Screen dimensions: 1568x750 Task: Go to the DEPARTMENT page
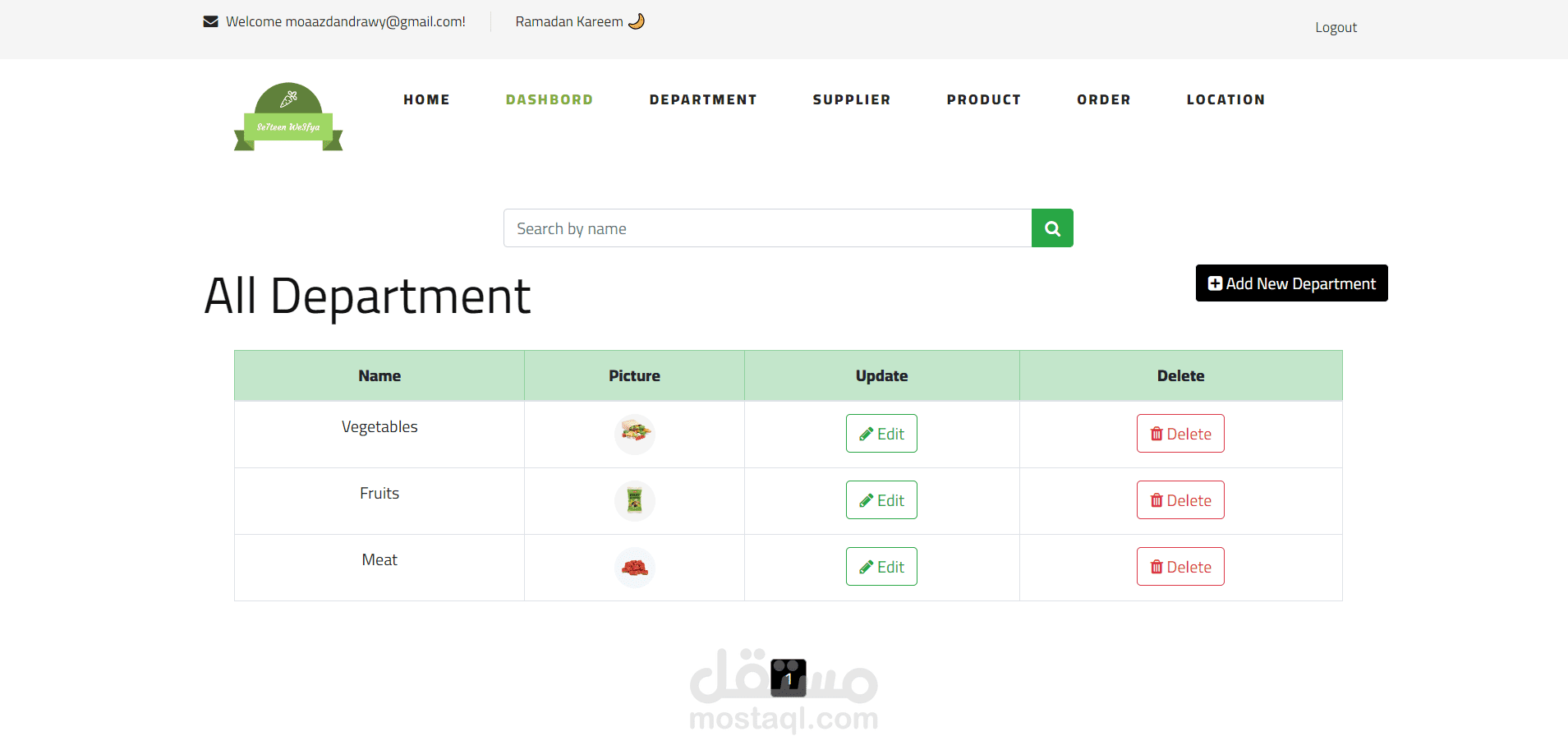coord(703,99)
